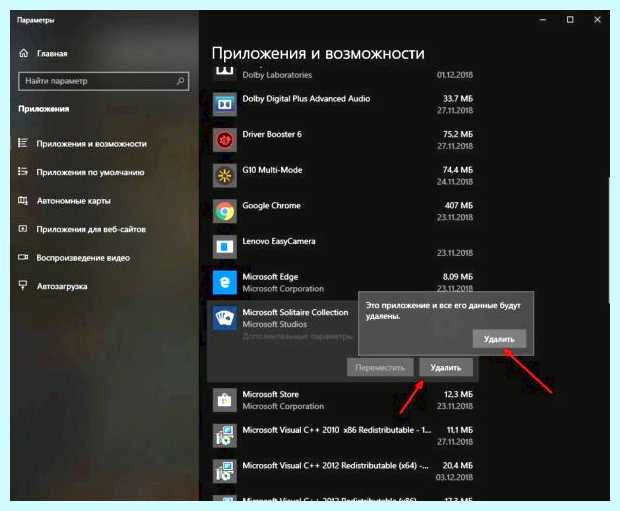
Task: Select the G10 Multi-Mode entry name
Action: 272,170
